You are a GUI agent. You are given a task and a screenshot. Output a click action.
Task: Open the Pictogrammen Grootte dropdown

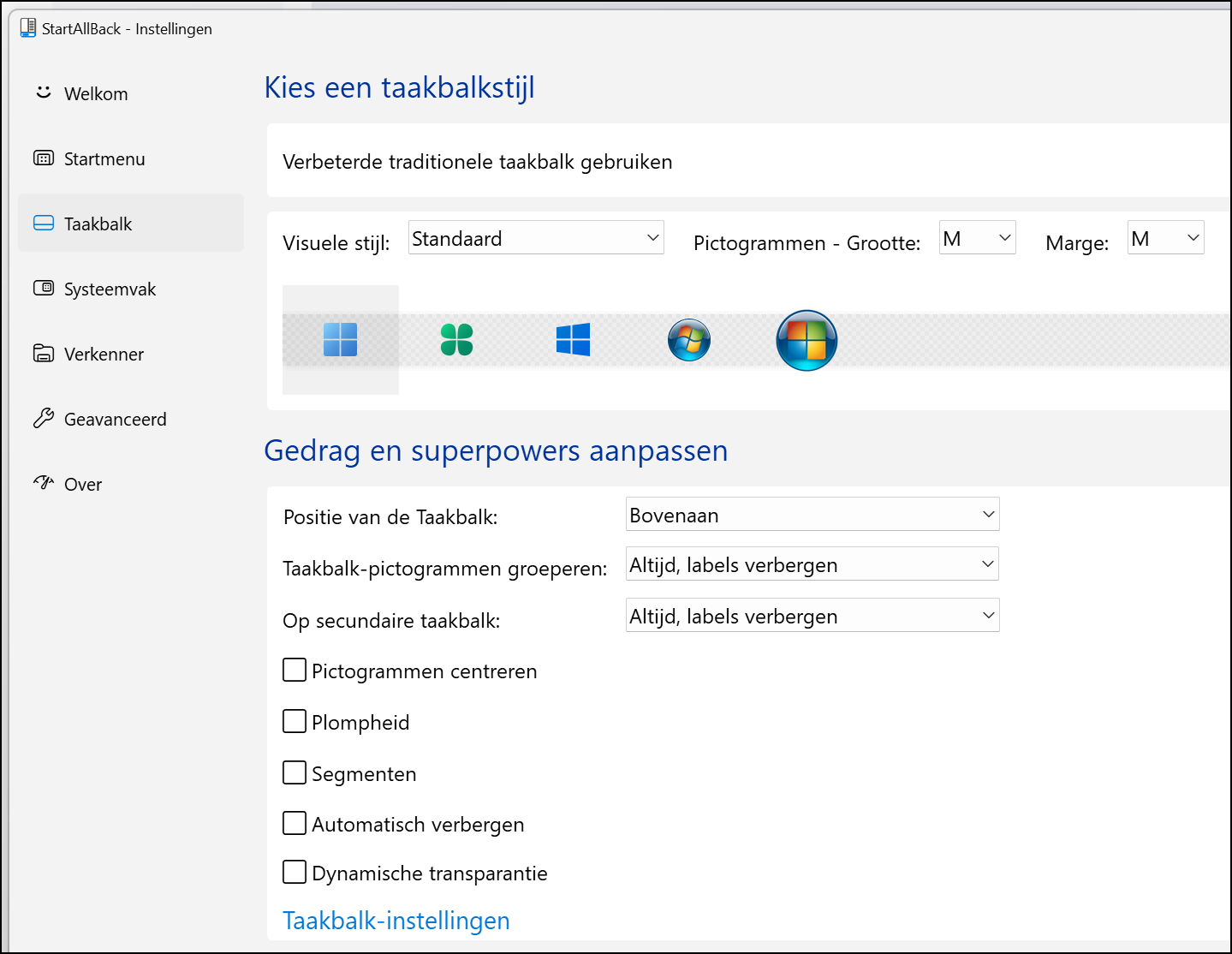(978, 238)
